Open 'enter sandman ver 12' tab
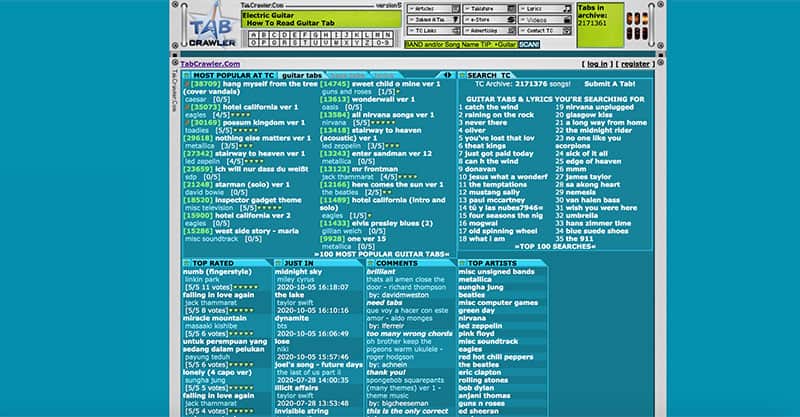Screen dimensions: 800x417 click(391, 153)
